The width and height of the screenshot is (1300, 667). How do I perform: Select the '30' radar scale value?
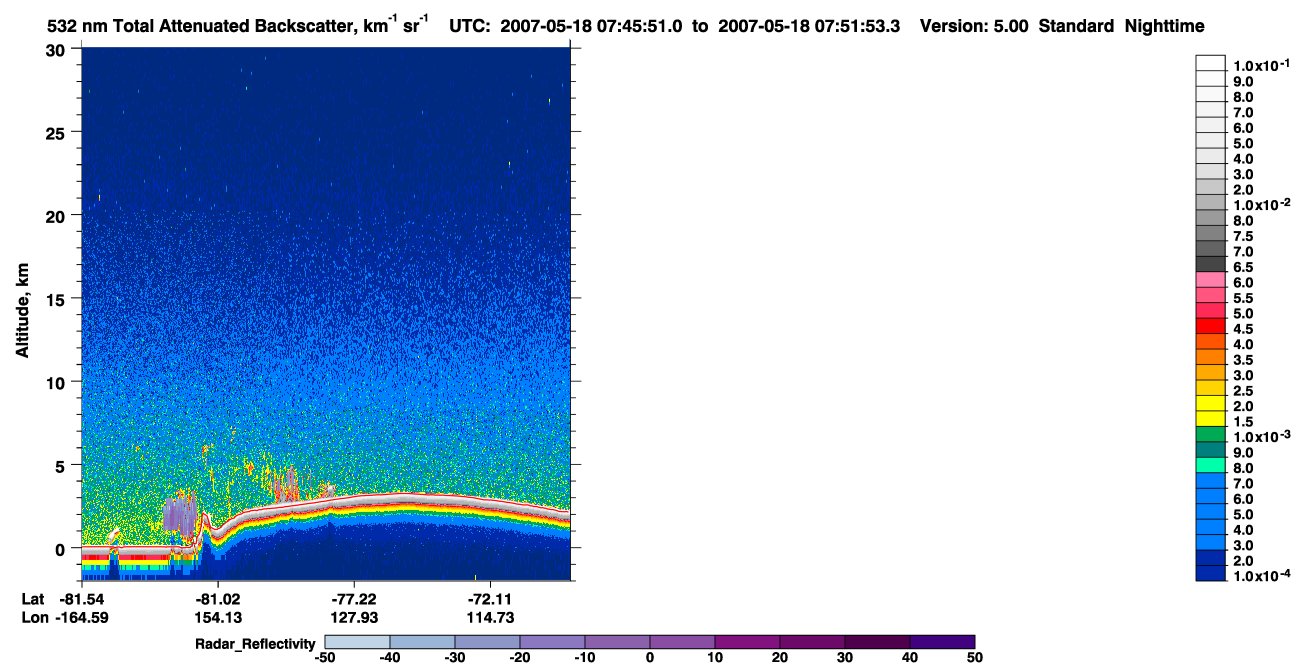(x=845, y=657)
